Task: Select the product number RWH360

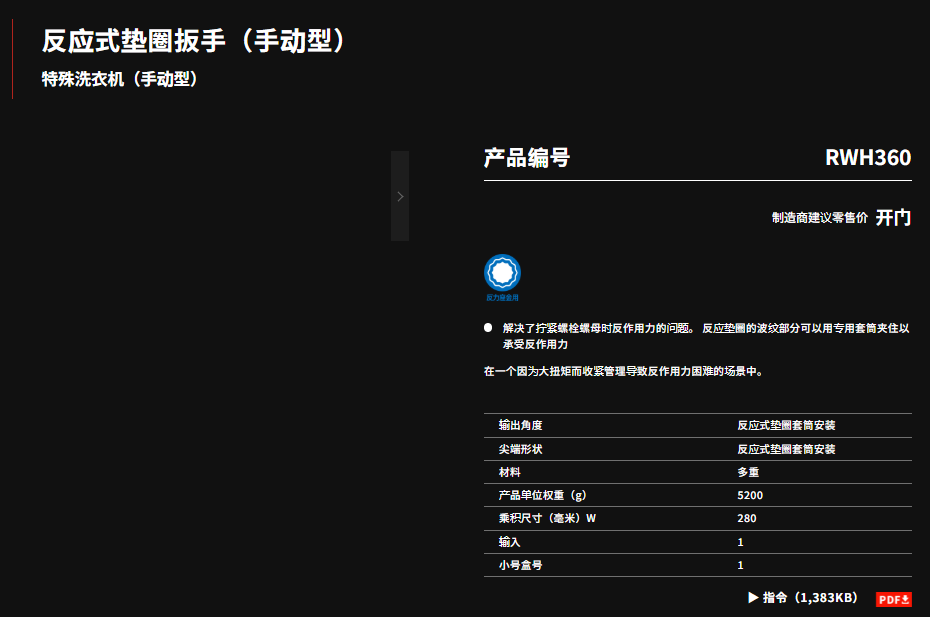Action: click(867, 158)
